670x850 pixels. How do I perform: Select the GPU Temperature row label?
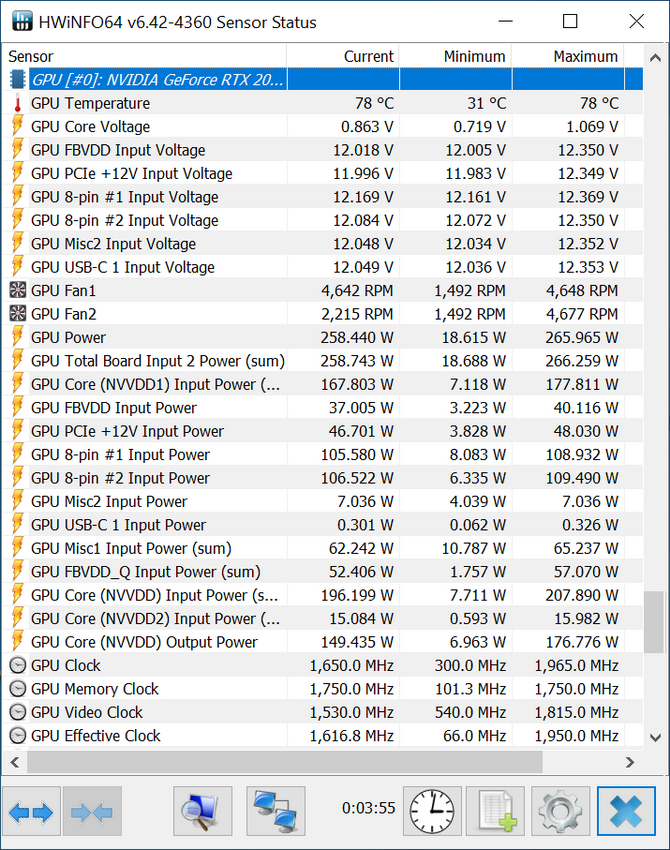point(90,103)
